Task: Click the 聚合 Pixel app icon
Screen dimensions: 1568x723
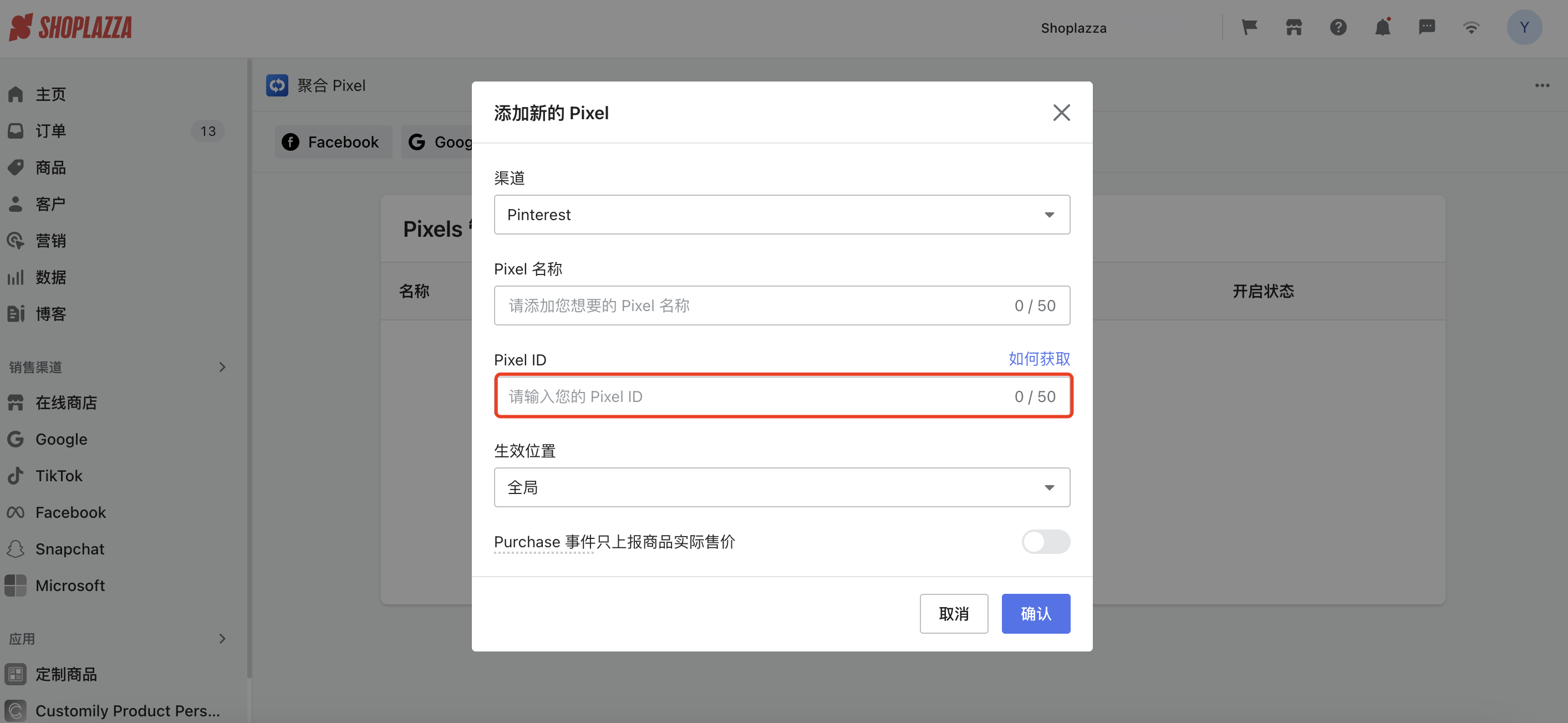Action: tap(277, 85)
